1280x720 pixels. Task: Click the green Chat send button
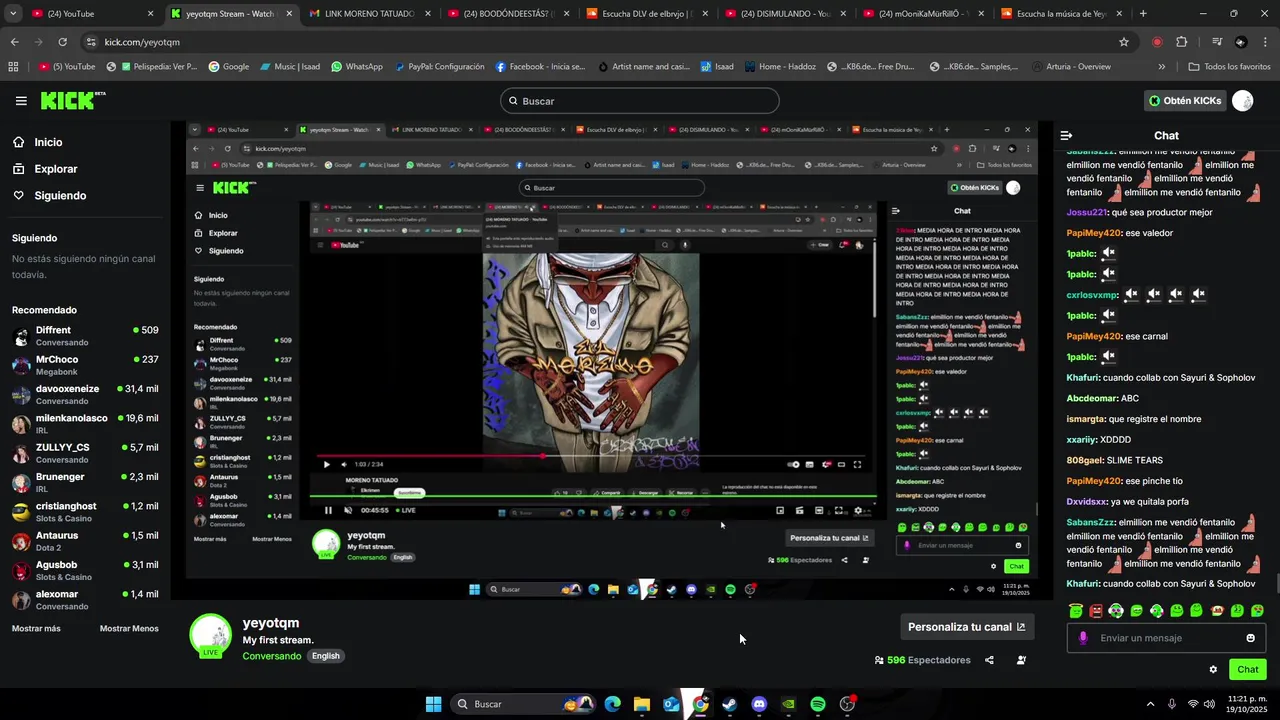[1248, 670]
